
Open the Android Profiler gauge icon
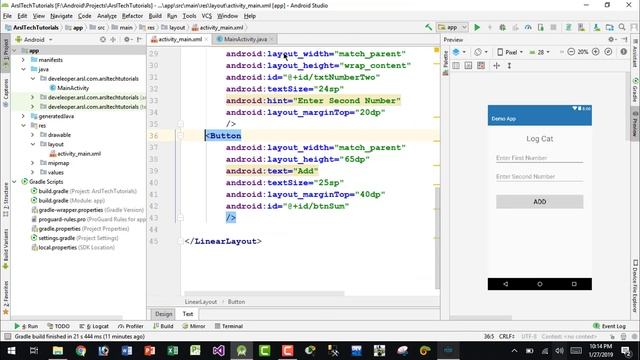[528, 27]
